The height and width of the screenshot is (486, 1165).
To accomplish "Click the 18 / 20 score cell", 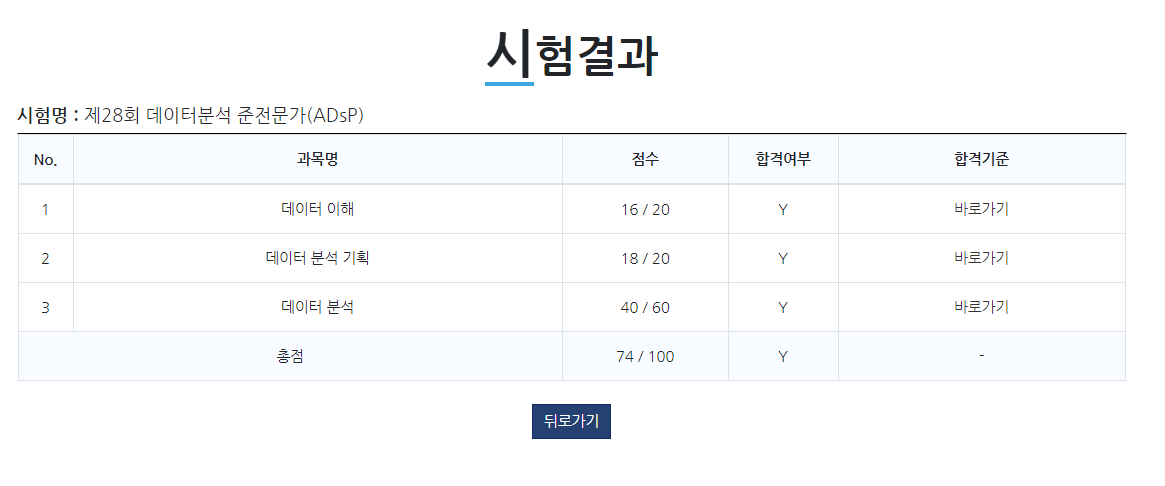I will tap(645, 258).
